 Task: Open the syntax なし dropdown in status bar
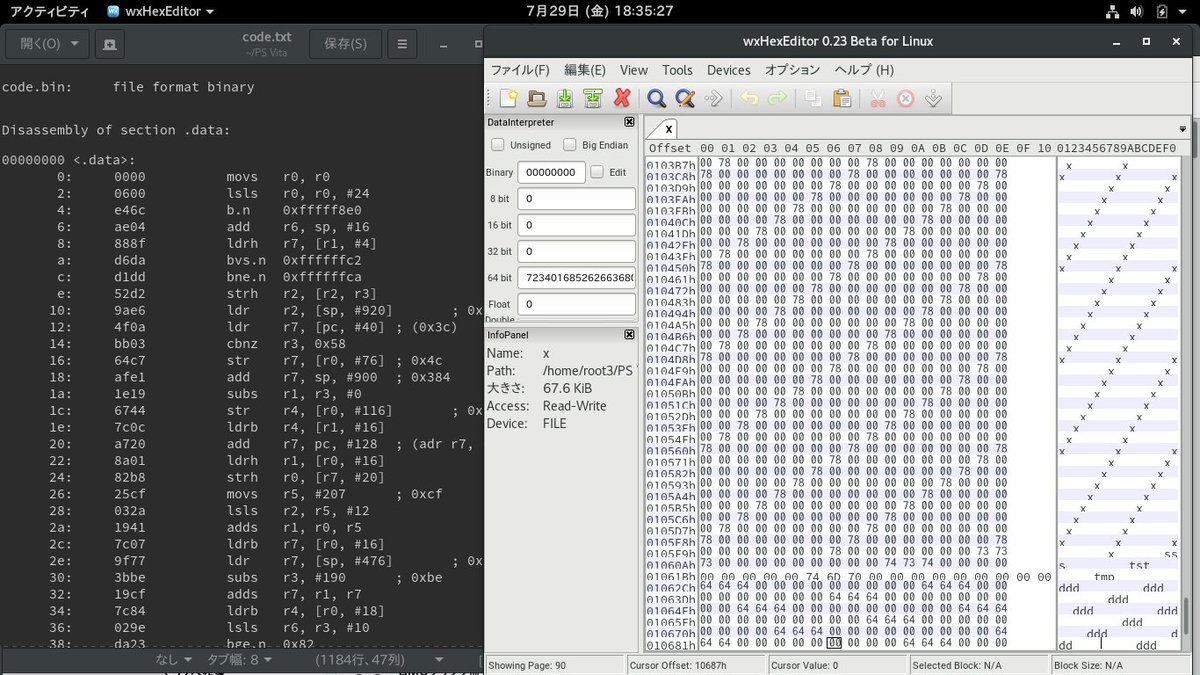(x=174, y=660)
